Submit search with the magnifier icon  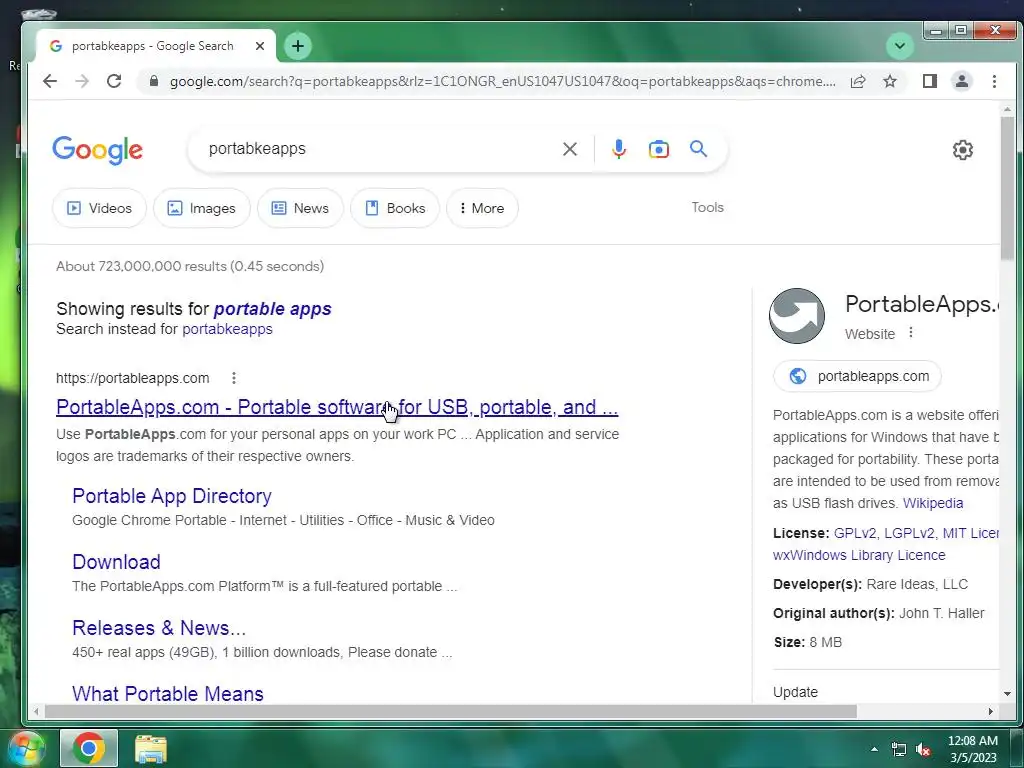pos(698,149)
